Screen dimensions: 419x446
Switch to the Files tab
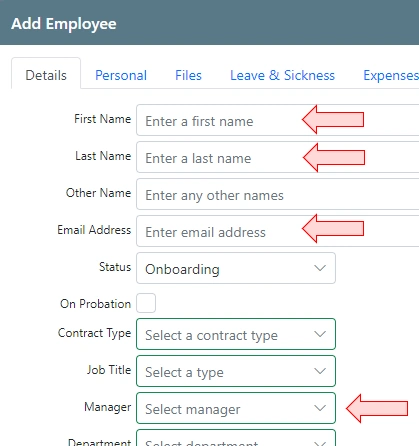(x=188, y=75)
